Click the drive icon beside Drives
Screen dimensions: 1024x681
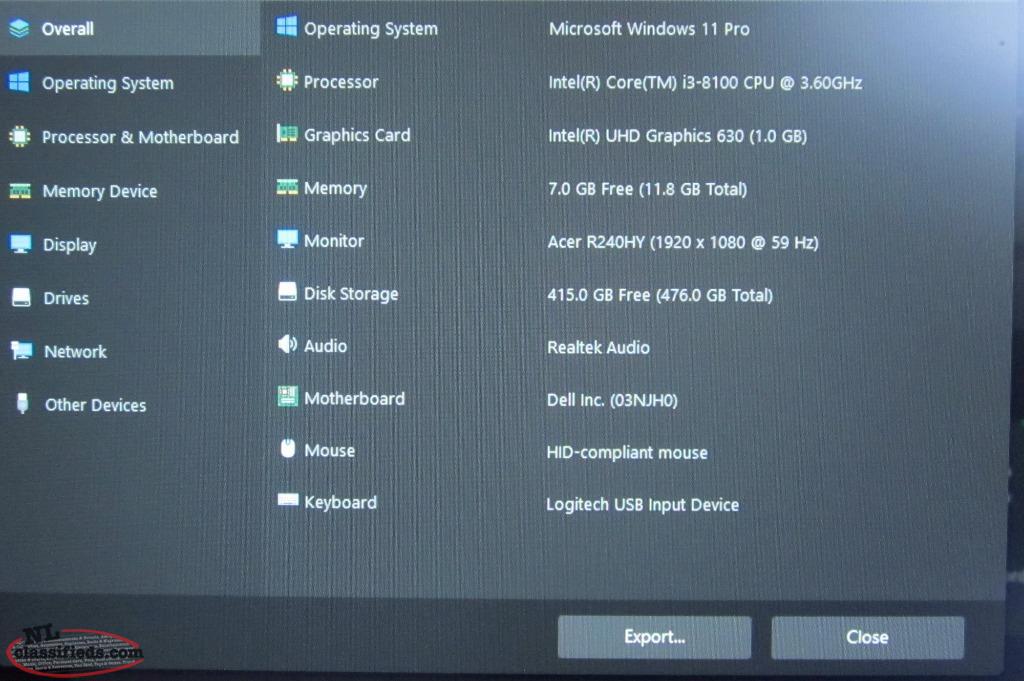point(22,298)
